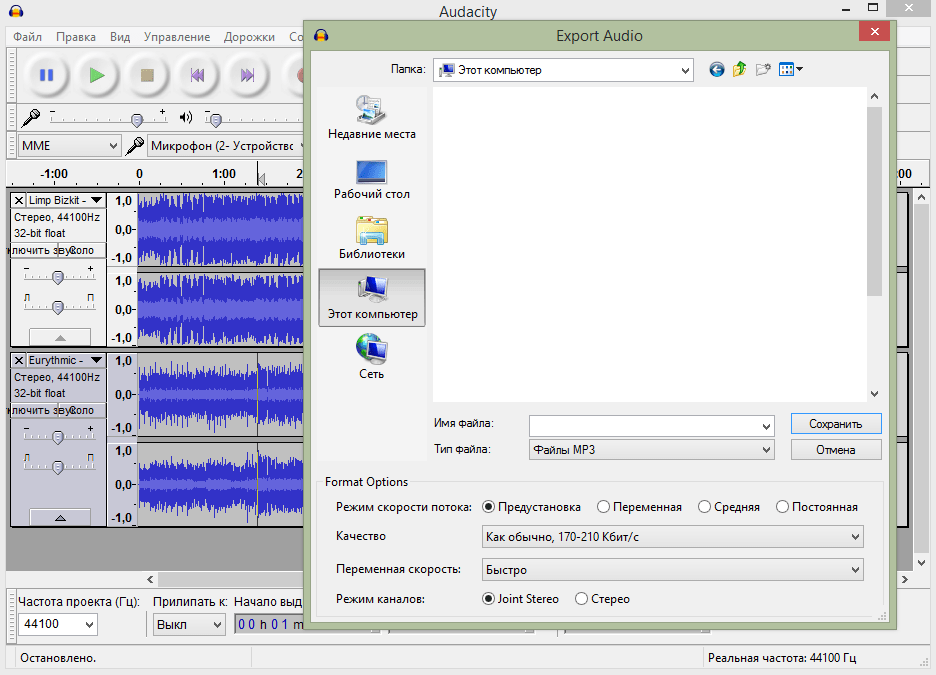The width and height of the screenshot is (936, 675).
Task: Skip to end with the forward button
Action: click(248, 75)
